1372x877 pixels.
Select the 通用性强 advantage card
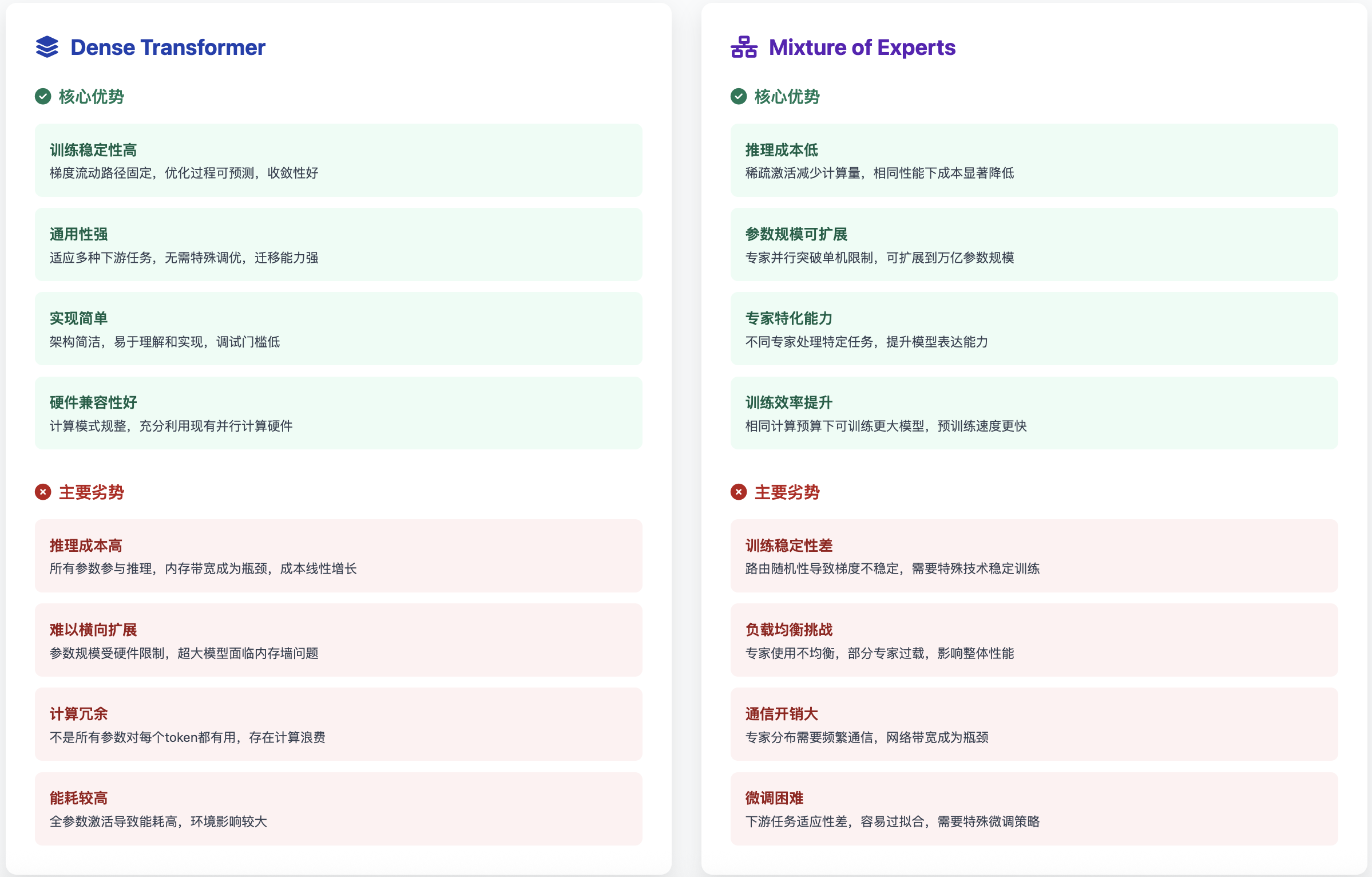338,244
